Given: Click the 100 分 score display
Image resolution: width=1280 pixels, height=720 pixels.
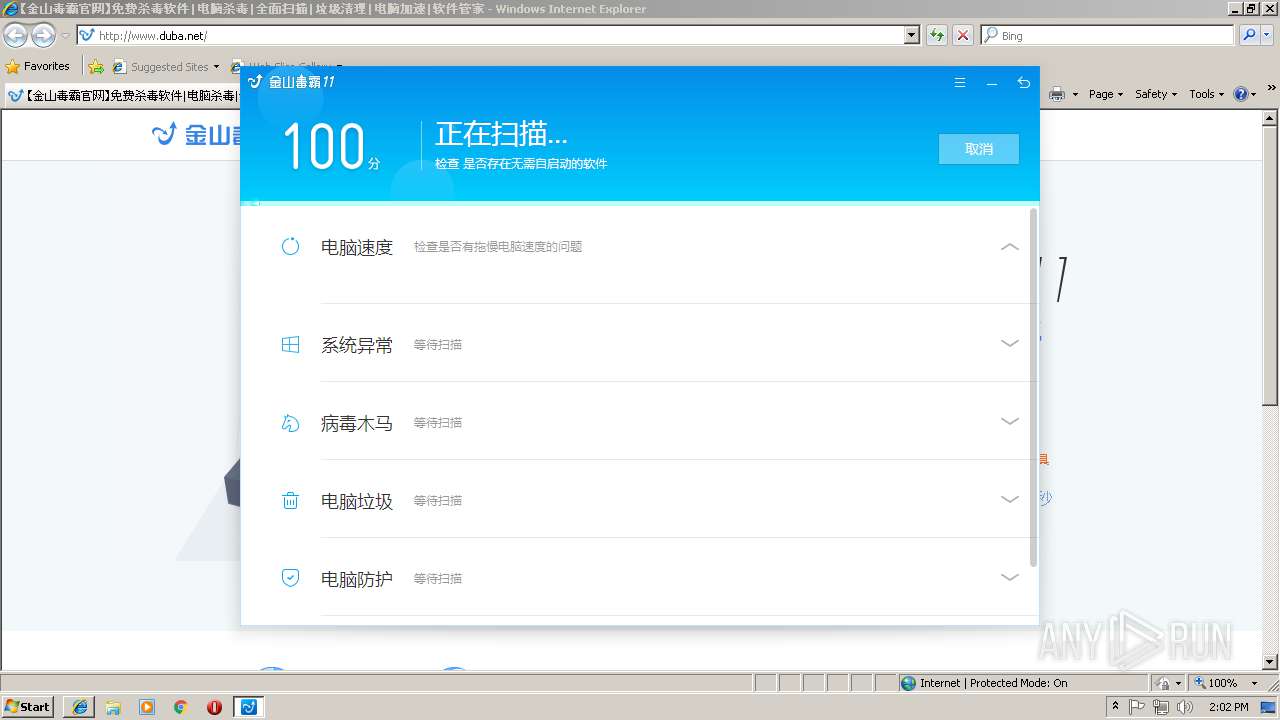Looking at the screenshot, I should click(331, 147).
